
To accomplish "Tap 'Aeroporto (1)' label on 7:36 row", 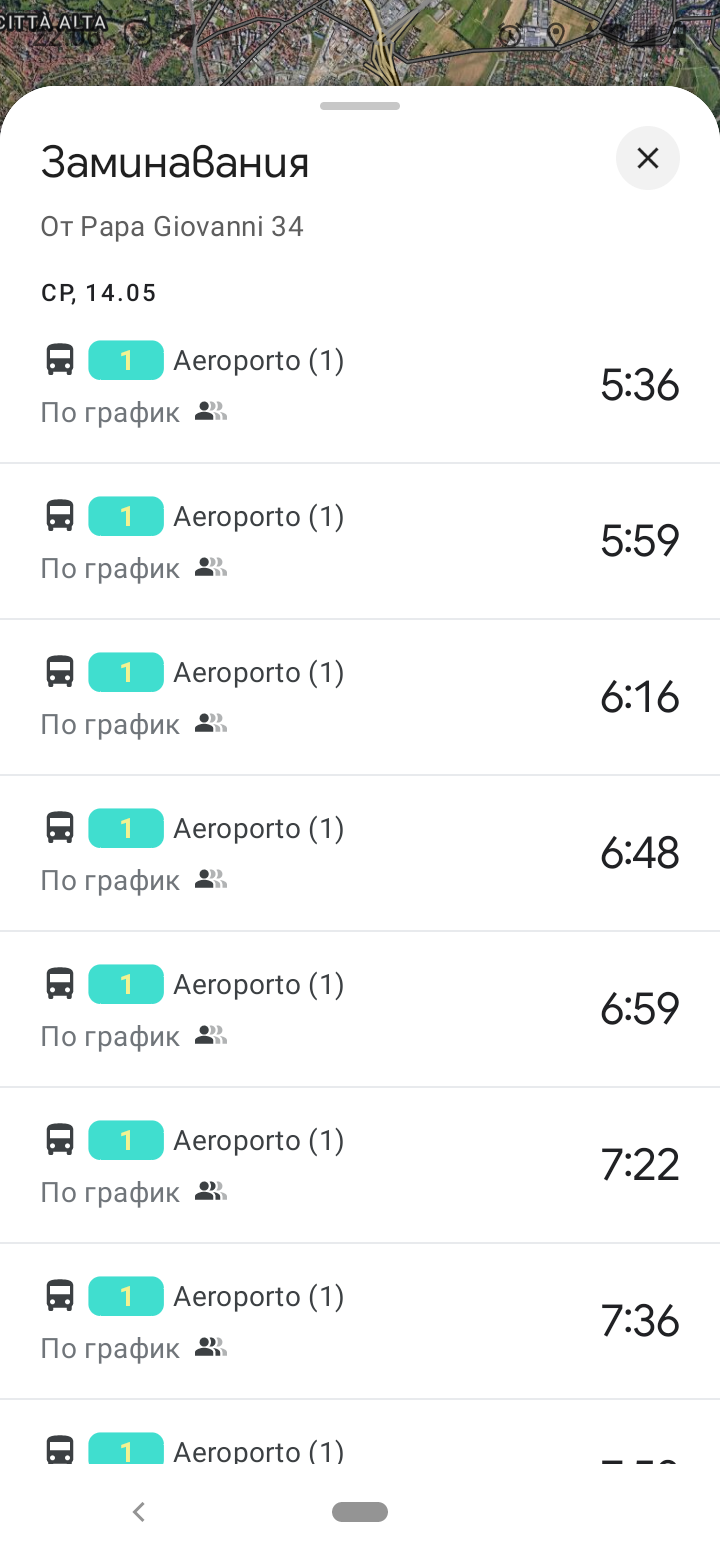I will click(258, 1296).
